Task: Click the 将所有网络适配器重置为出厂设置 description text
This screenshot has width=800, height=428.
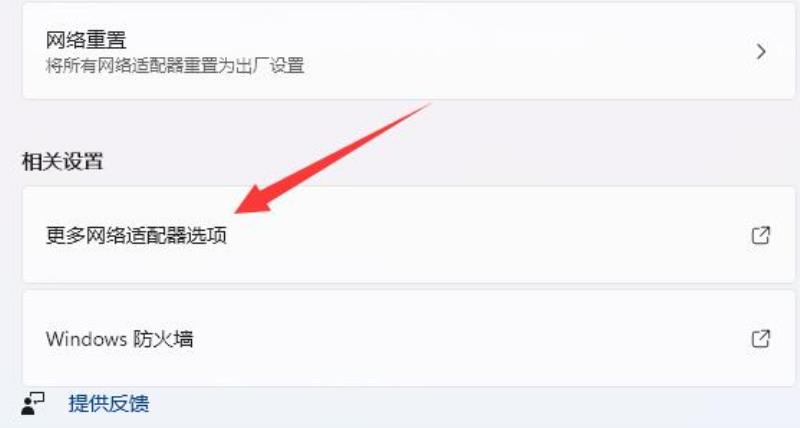Action: [x=175, y=66]
